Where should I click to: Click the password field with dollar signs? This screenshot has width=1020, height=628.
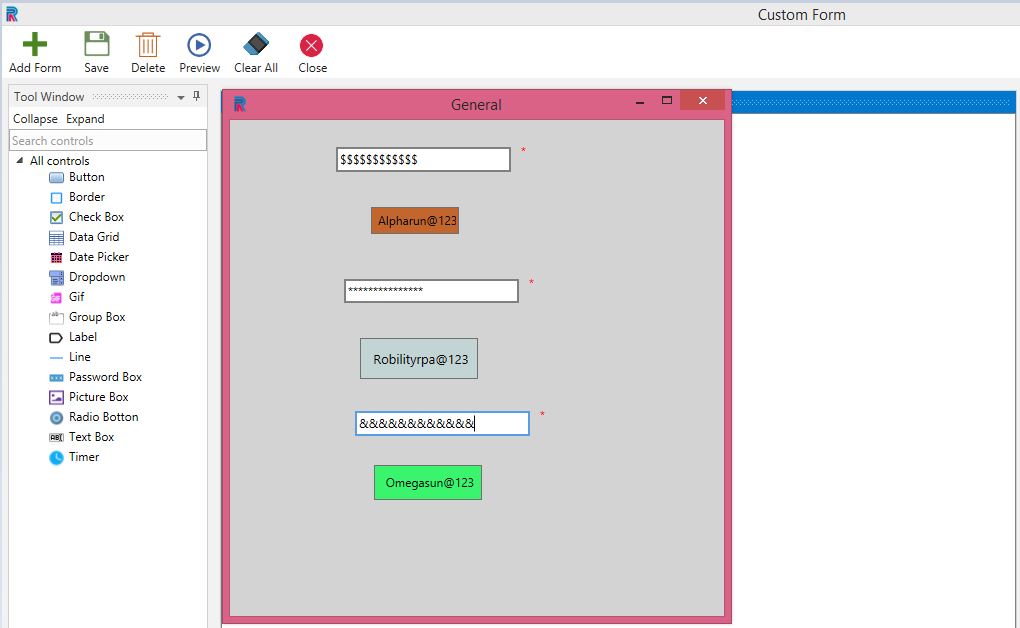tap(423, 160)
